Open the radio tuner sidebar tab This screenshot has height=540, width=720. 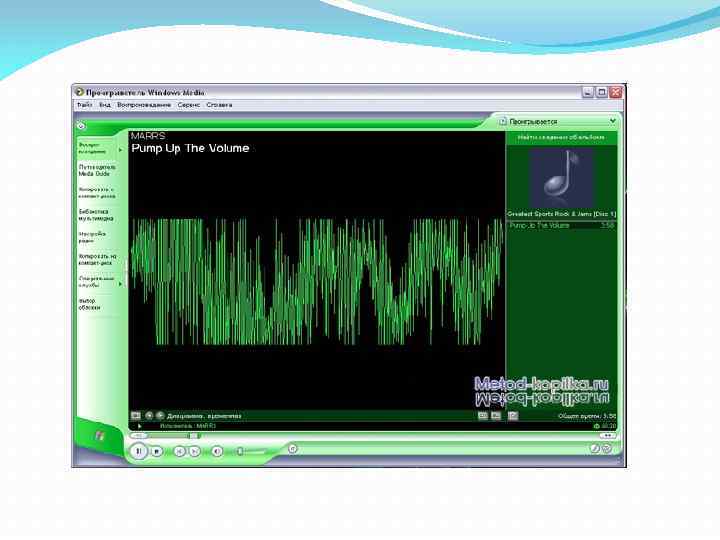point(92,237)
